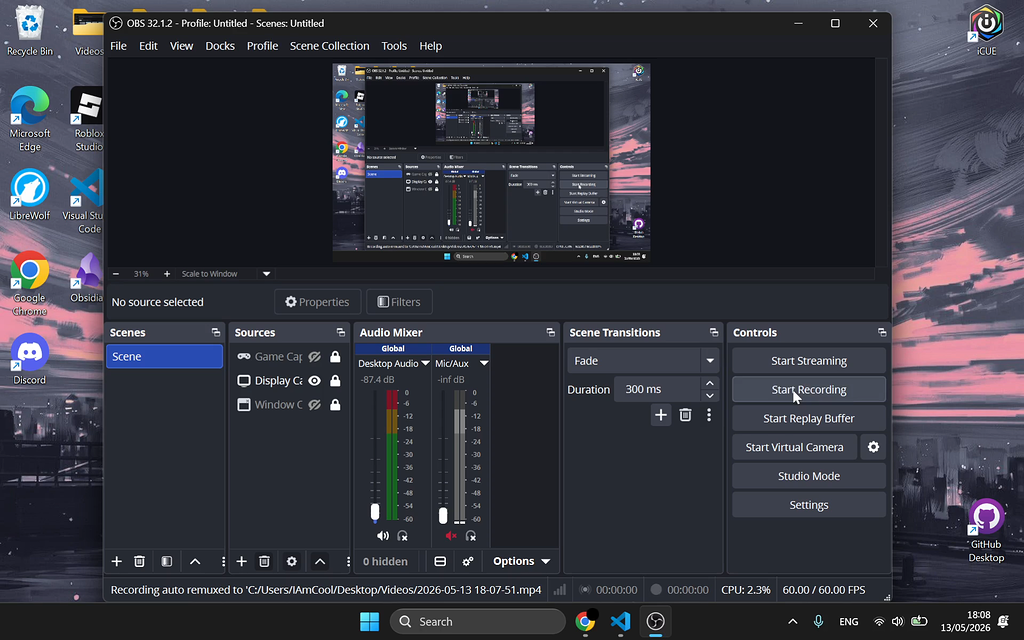This screenshot has width=1024, height=640.
Task: Show hidden system tray icons chevron
Action: pos(792,622)
